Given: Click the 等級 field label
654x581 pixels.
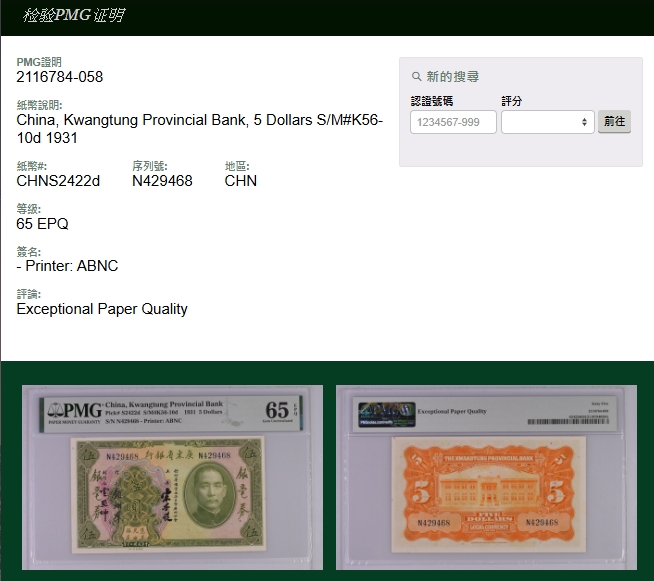Looking at the screenshot, I should [28, 209].
